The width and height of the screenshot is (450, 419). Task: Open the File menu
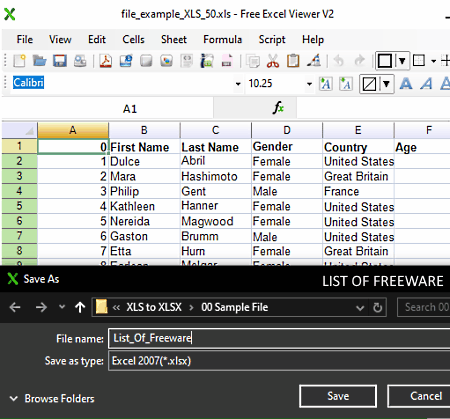point(25,39)
